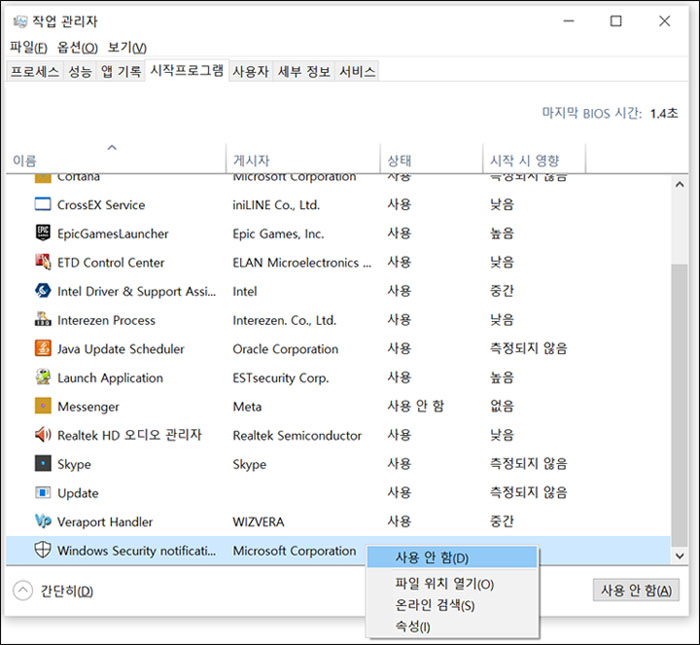700x645 pixels.
Task: Click the Task Manager title bar icon
Action: click(x=20, y=21)
